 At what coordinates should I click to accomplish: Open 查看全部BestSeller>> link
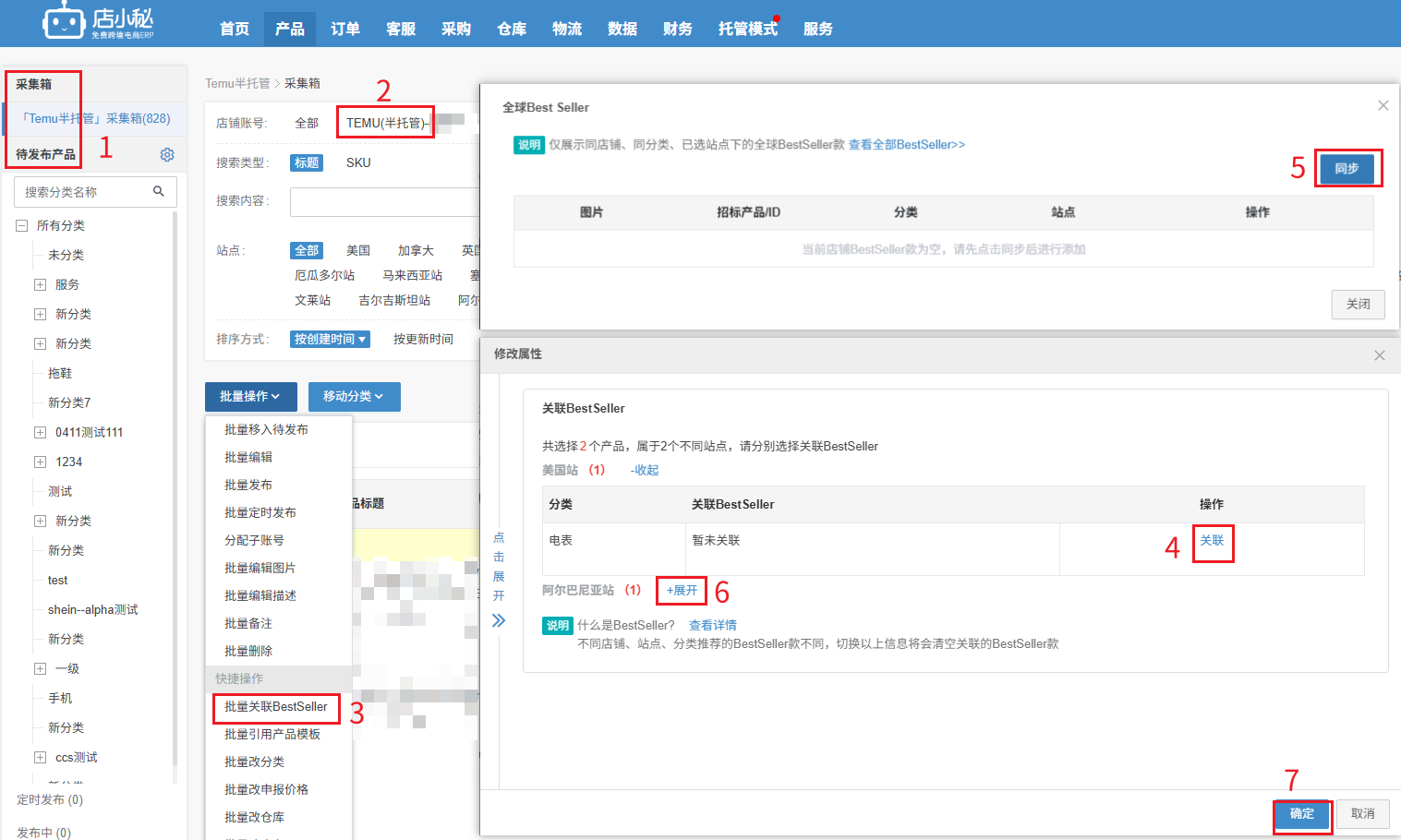[x=907, y=144]
